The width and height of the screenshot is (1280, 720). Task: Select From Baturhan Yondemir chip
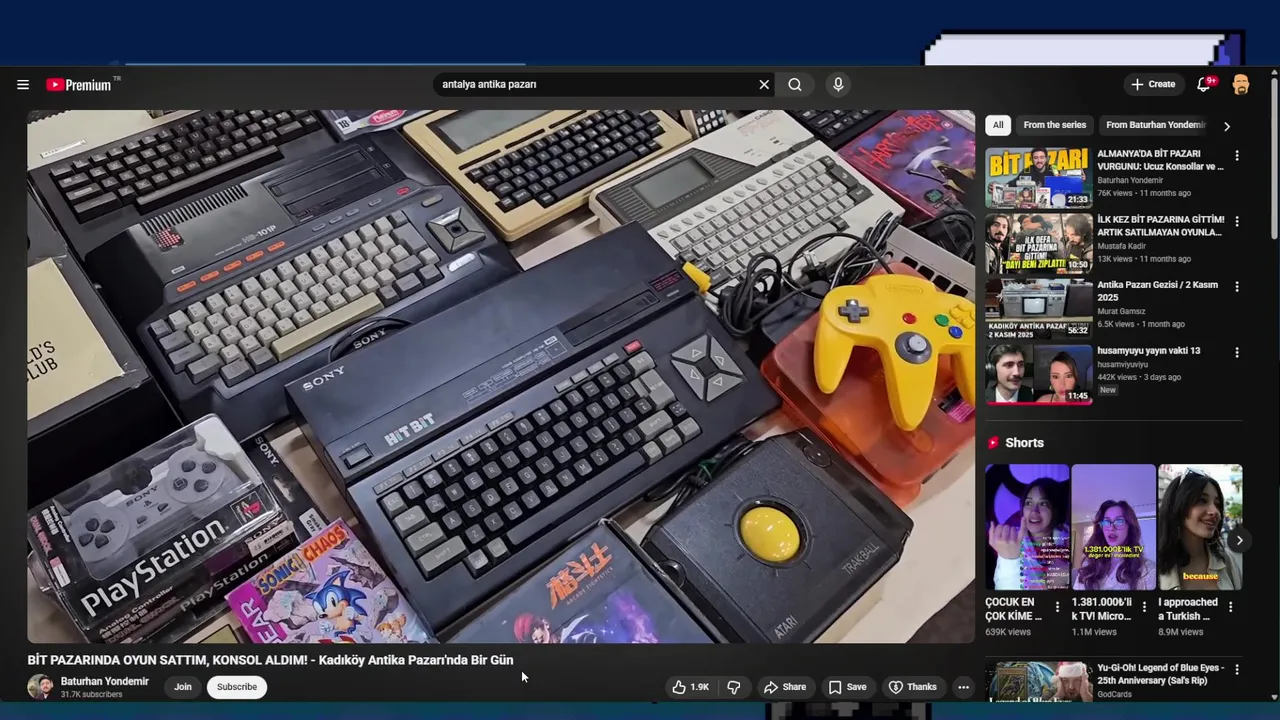[1156, 125]
